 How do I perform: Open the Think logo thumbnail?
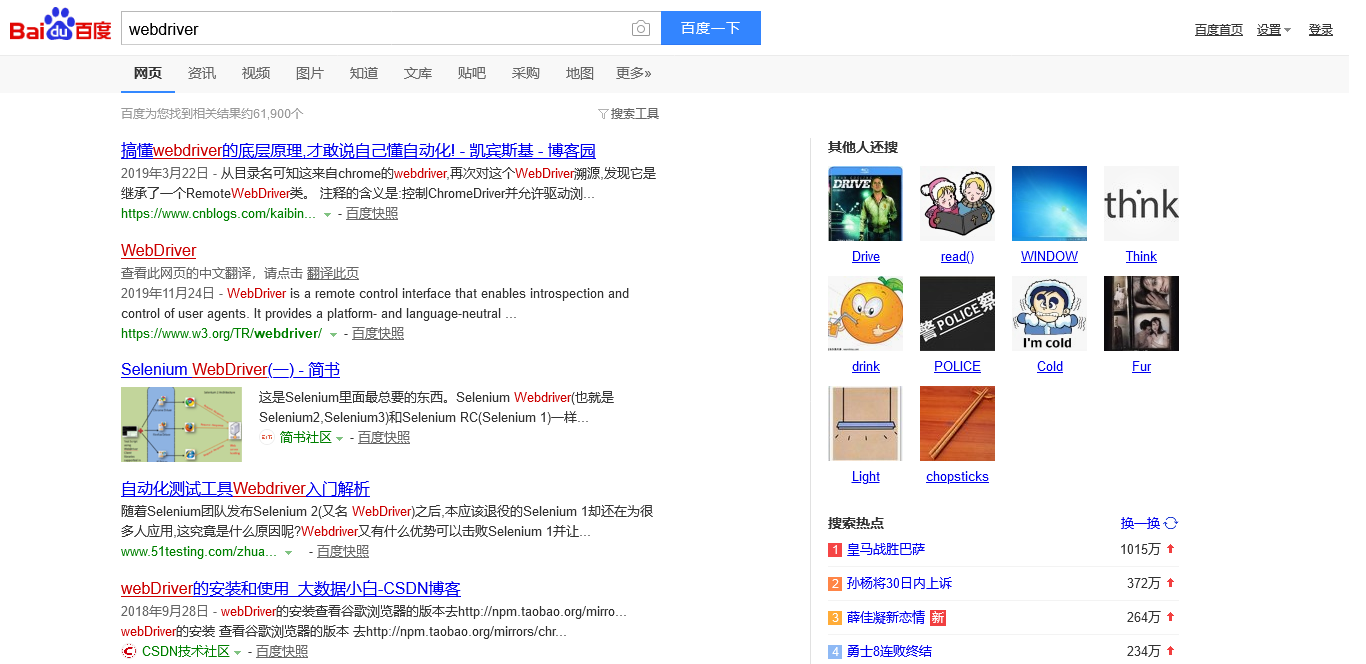tap(1141, 204)
